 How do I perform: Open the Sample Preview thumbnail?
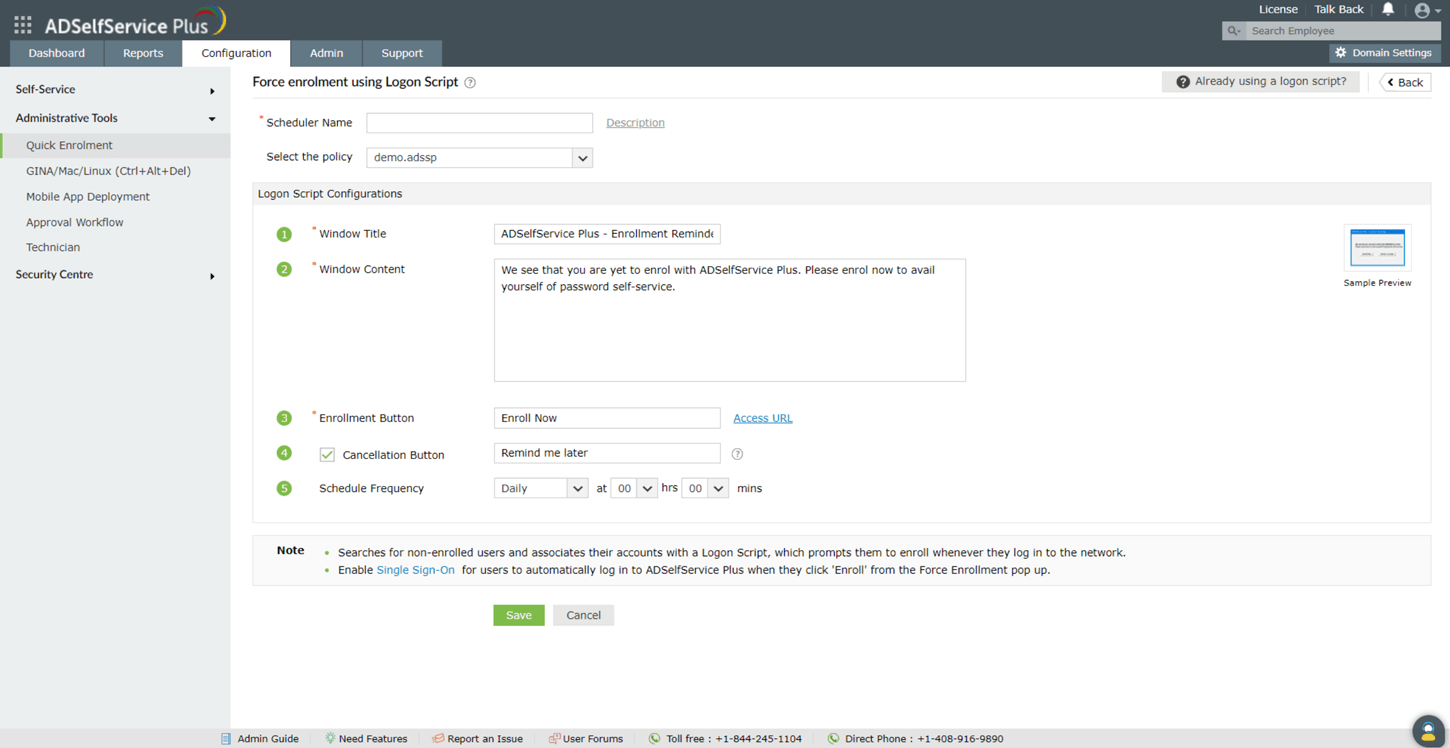[x=1377, y=248]
